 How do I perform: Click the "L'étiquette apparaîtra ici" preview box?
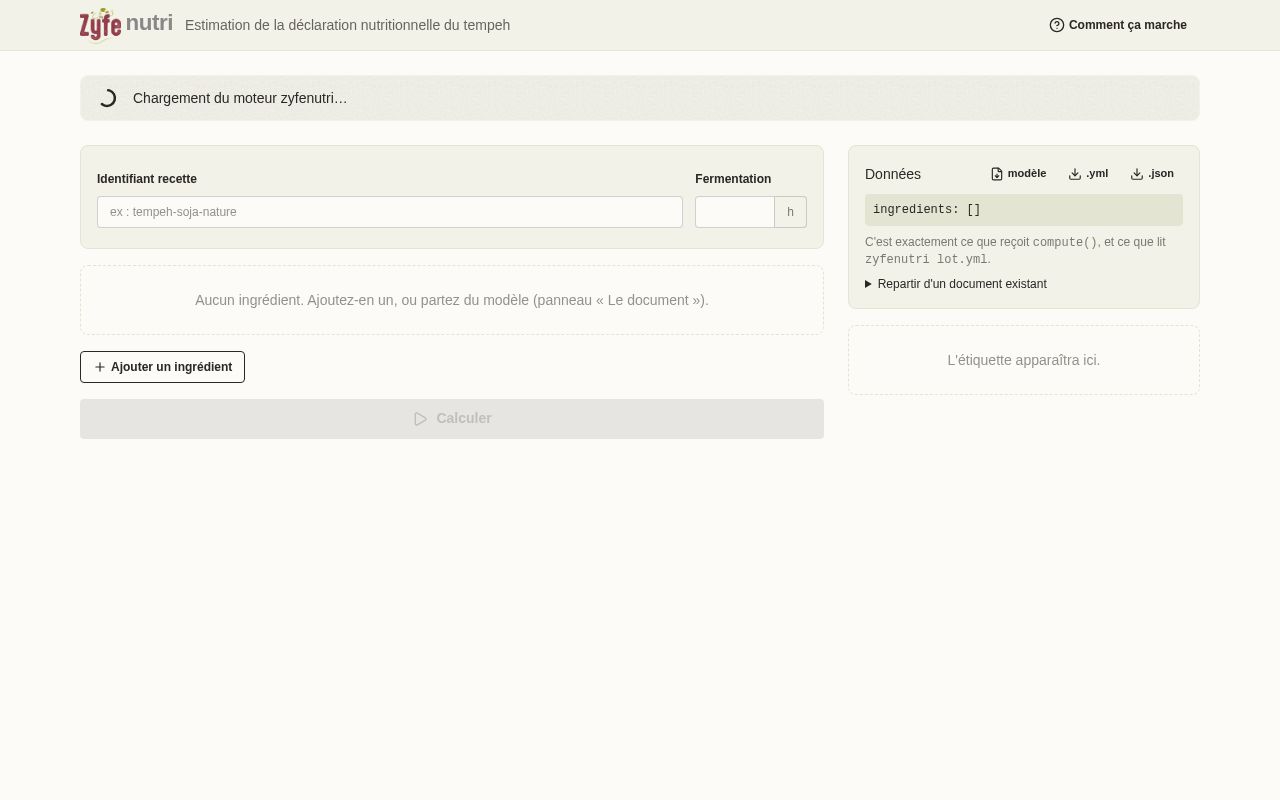1024,360
